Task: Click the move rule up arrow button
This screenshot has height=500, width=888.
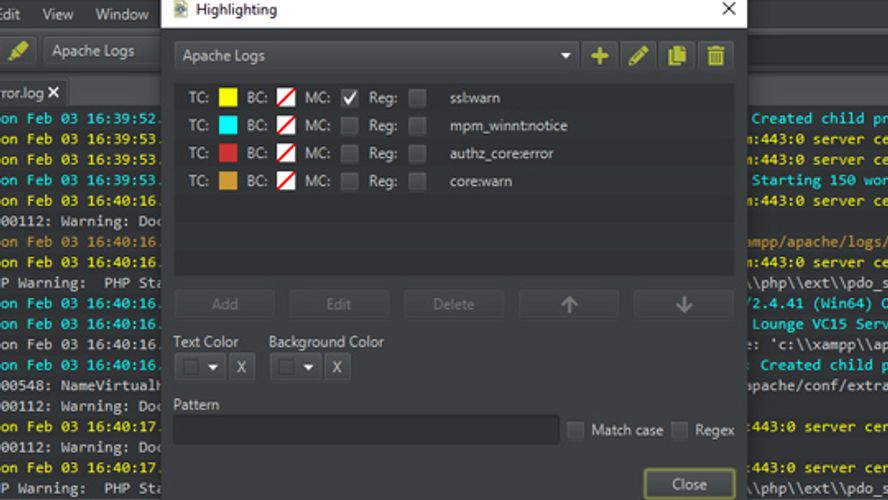Action: [x=569, y=305]
